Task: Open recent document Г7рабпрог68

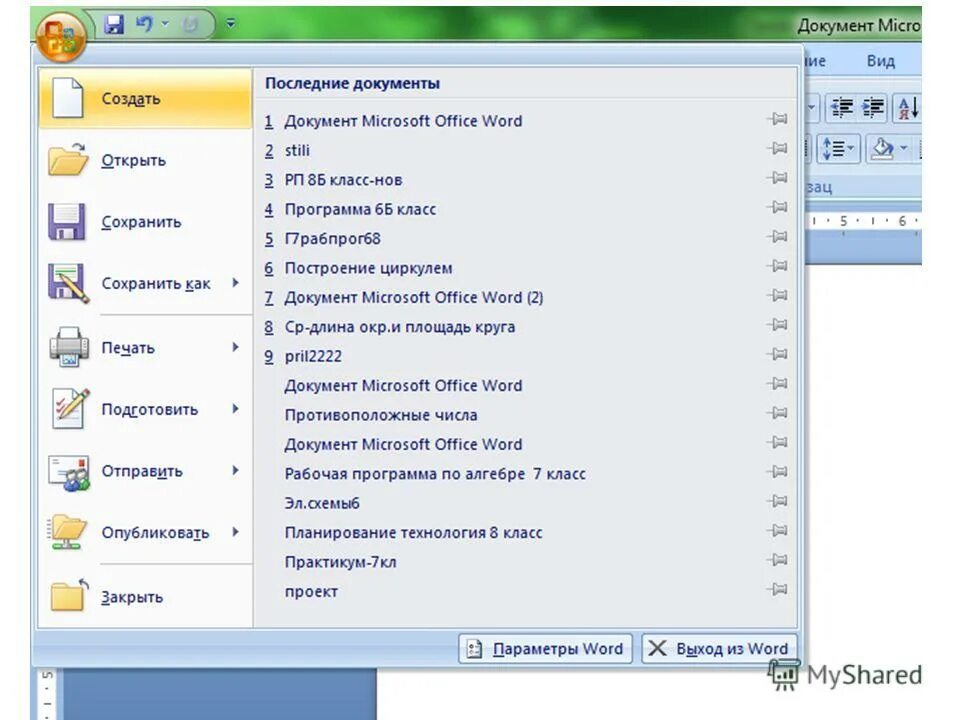Action: click(525, 238)
